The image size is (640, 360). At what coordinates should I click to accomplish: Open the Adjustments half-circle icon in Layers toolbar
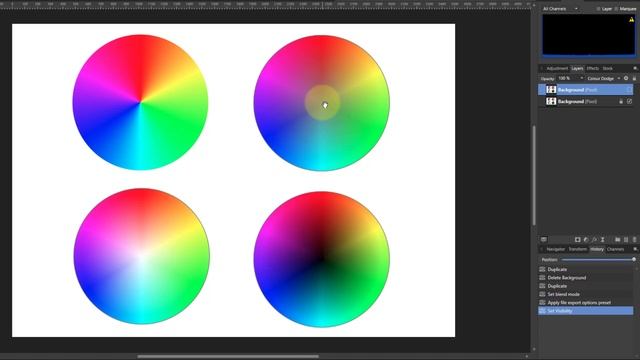click(x=586, y=240)
